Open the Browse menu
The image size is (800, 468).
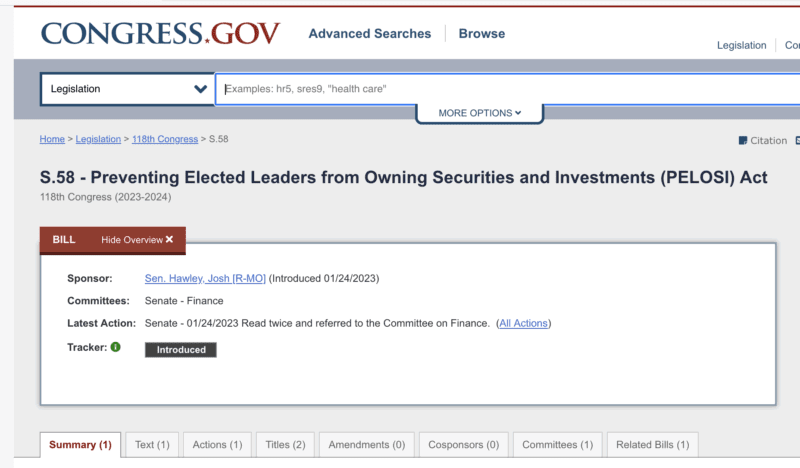482,34
